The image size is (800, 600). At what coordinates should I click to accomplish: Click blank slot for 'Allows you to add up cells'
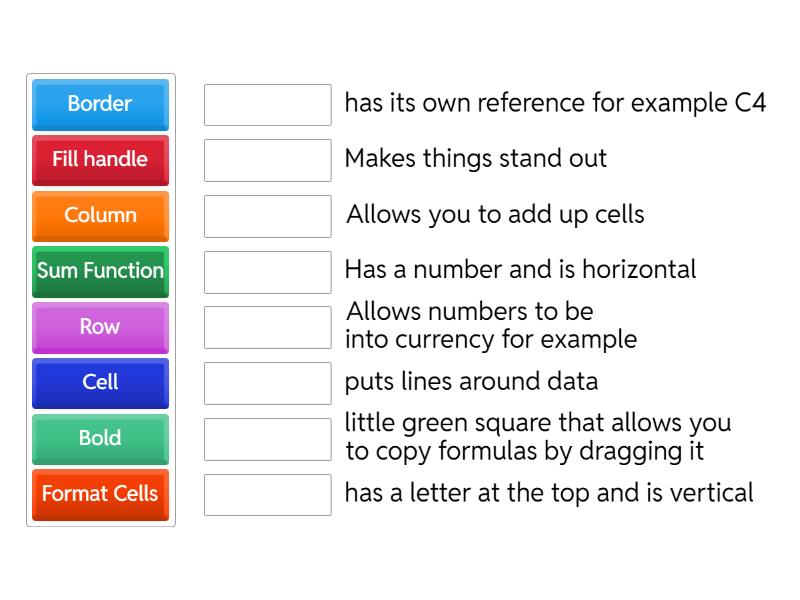point(267,216)
